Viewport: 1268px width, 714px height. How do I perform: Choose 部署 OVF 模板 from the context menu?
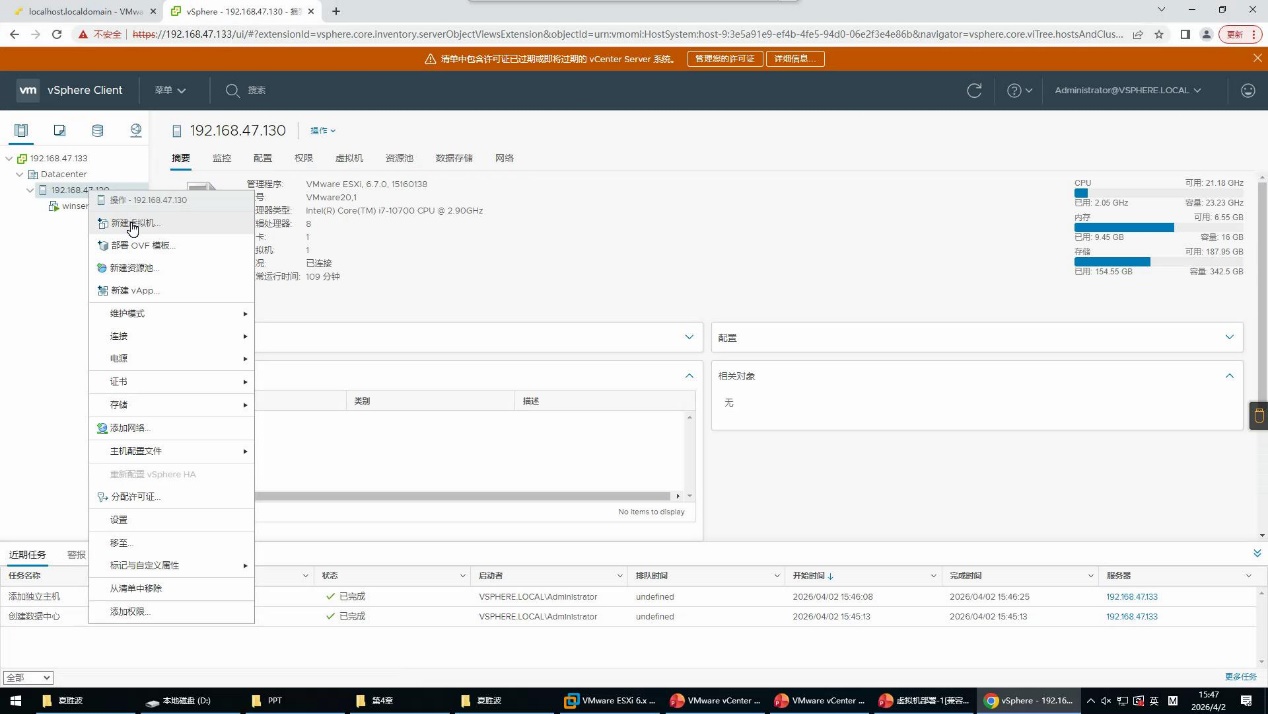click(x=171, y=245)
